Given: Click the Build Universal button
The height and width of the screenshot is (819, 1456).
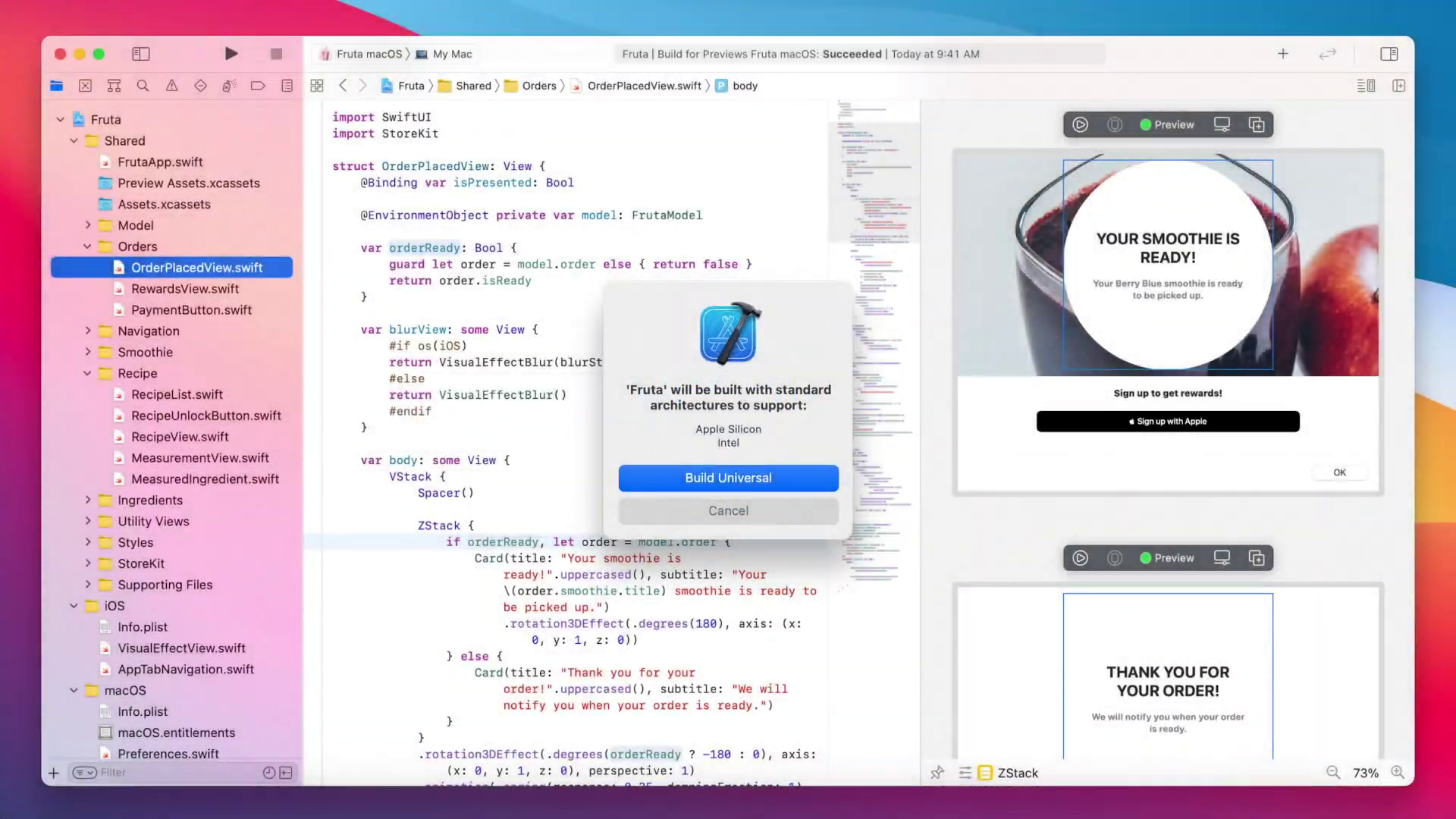Looking at the screenshot, I should (x=728, y=478).
